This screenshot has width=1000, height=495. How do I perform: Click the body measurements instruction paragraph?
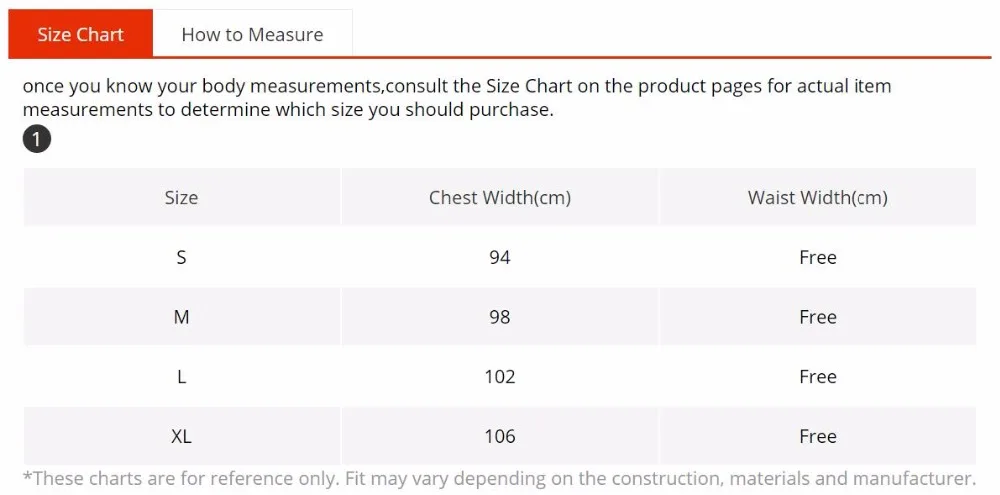click(x=457, y=98)
